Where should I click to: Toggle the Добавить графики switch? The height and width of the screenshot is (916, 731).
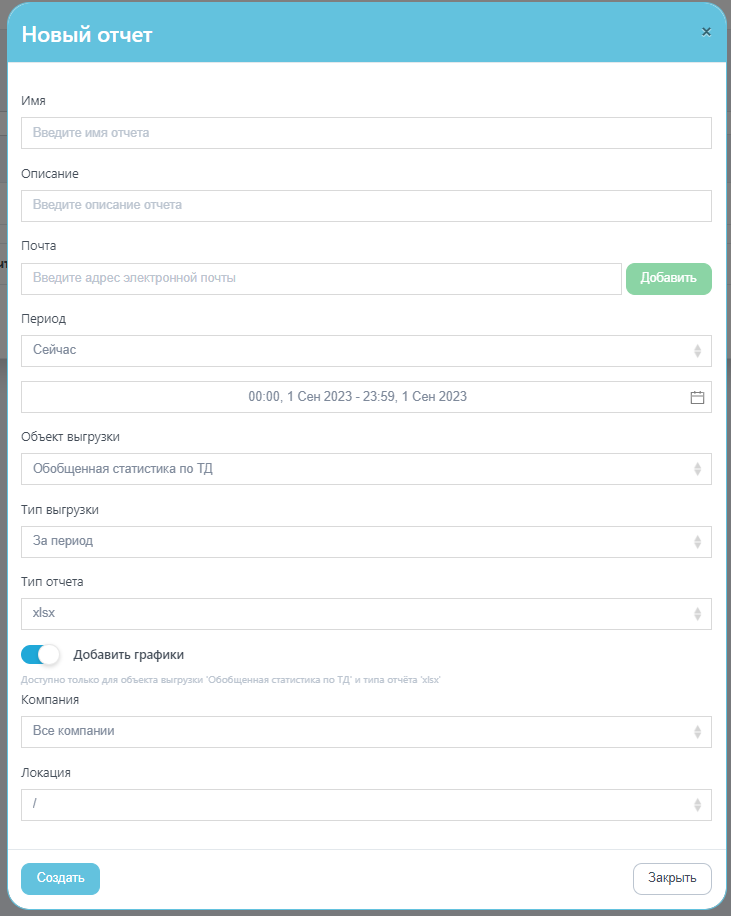tap(40, 654)
